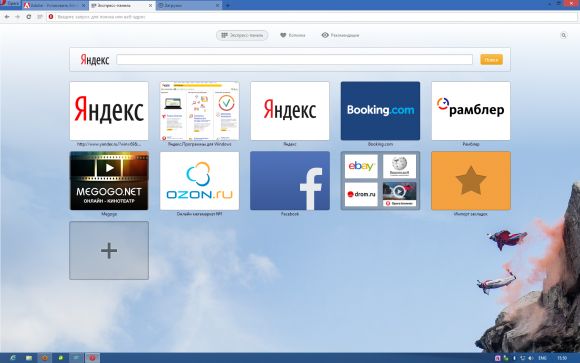Viewport: 580px width, 363px height.
Task: Select the Экспресс-панель browser tab
Action: (x=122, y=6)
